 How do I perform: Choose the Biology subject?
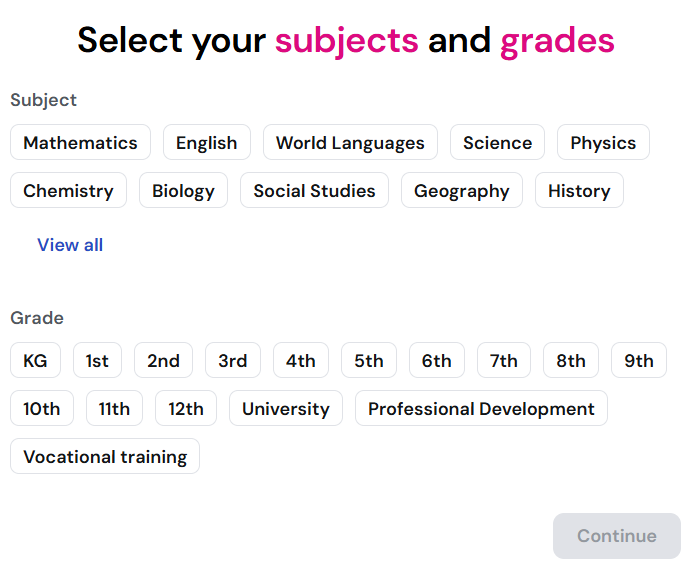[183, 191]
